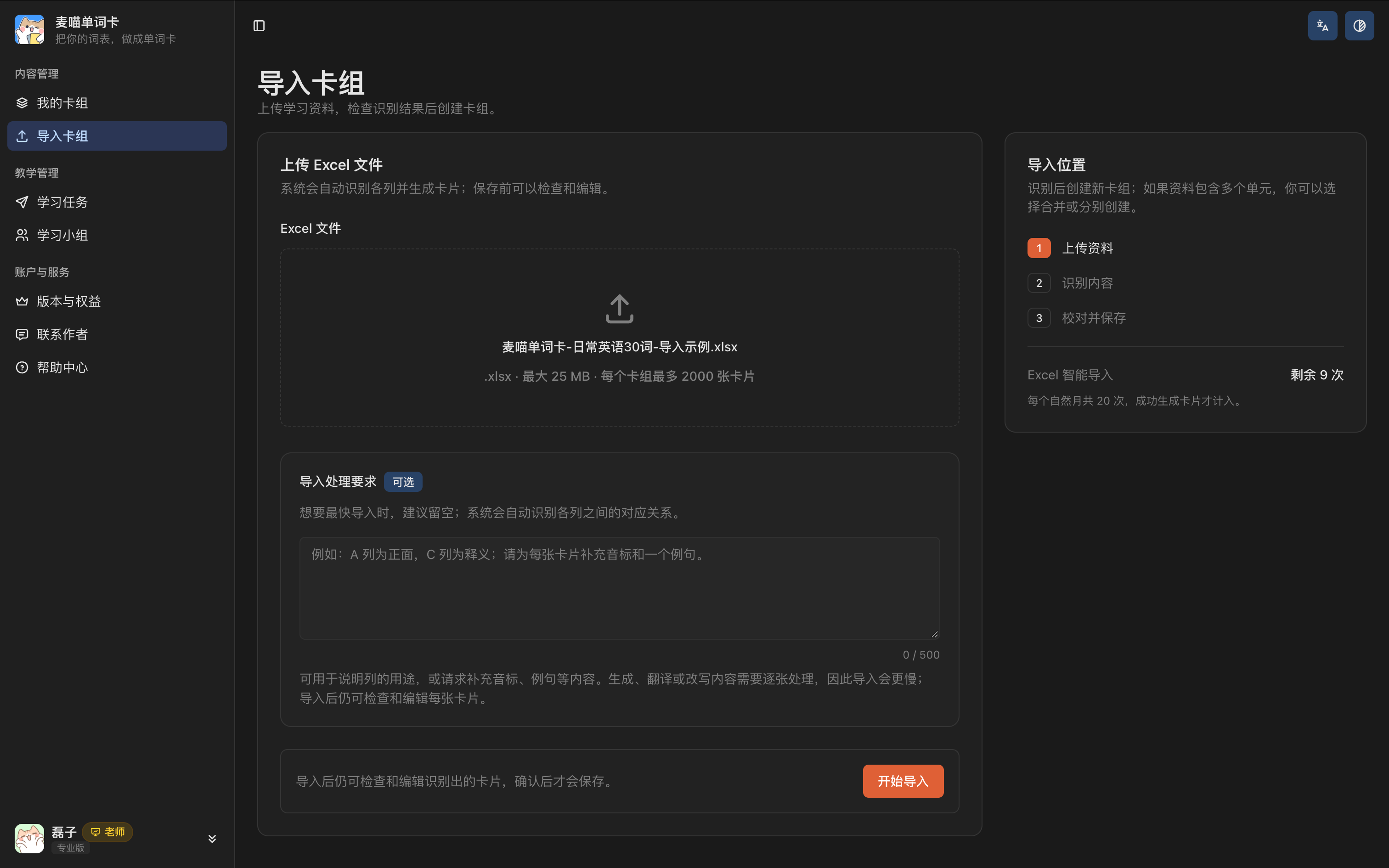Toggle the dark/light theme button
This screenshot has height=868, width=1389.
1359,26
